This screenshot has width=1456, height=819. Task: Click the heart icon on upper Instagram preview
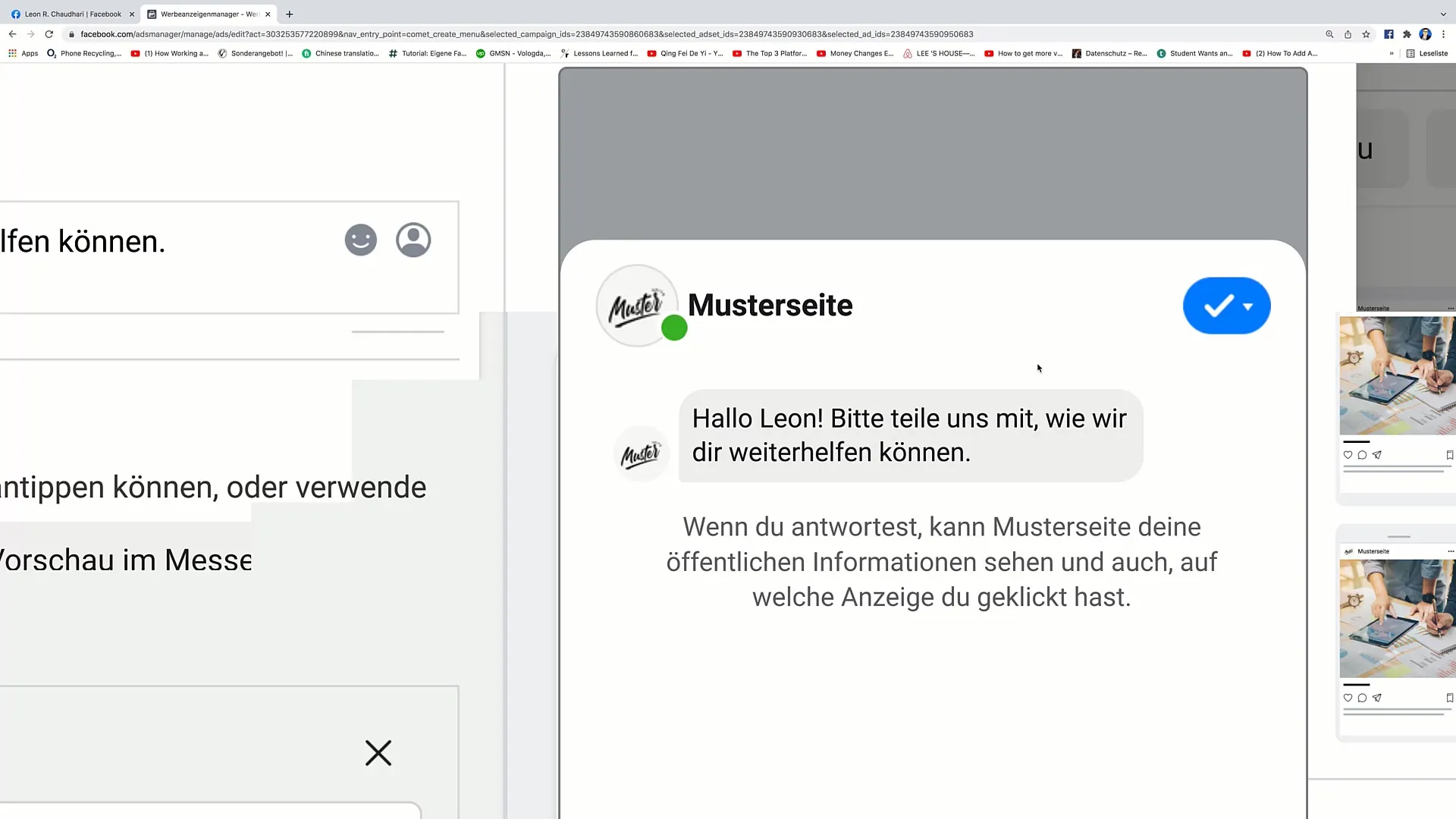tap(1348, 455)
